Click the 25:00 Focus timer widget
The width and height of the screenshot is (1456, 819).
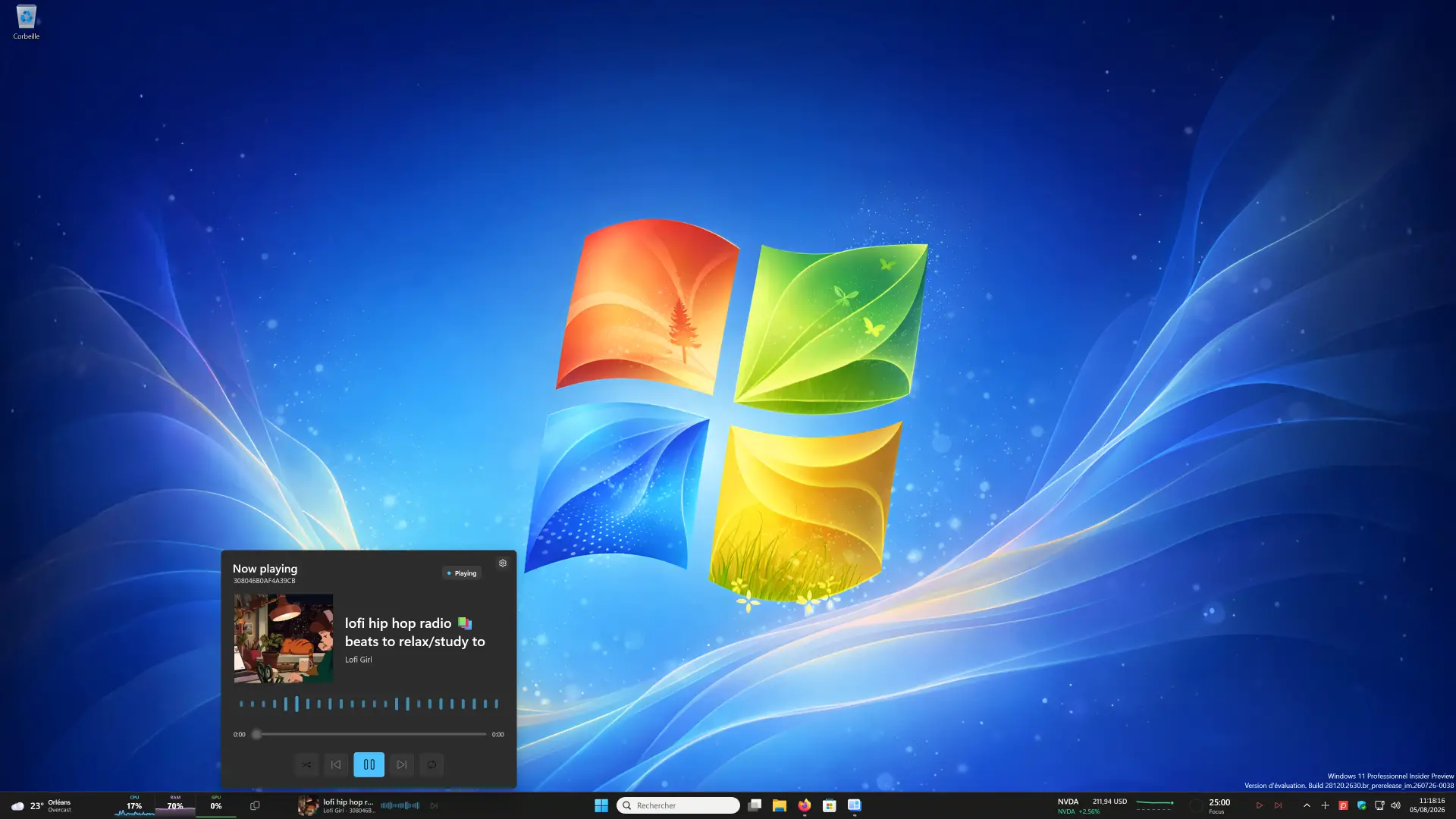tap(1219, 805)
